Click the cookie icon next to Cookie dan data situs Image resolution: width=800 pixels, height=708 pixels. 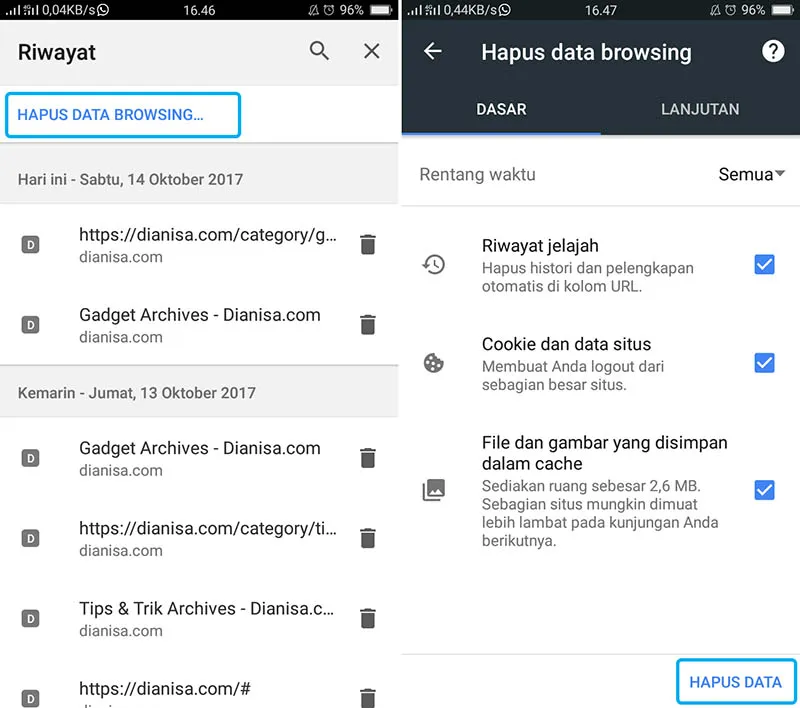(433, 364)
